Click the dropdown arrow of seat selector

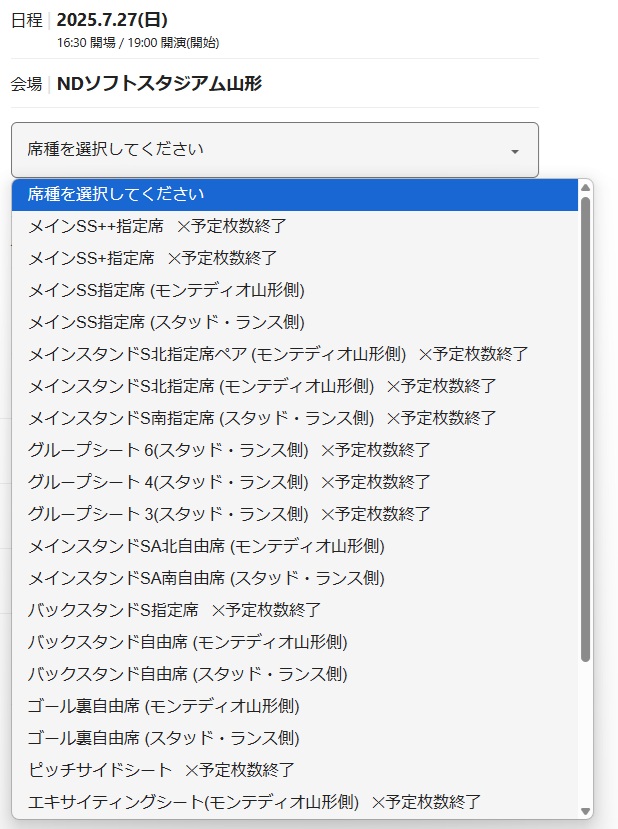(x=514, y=152)
